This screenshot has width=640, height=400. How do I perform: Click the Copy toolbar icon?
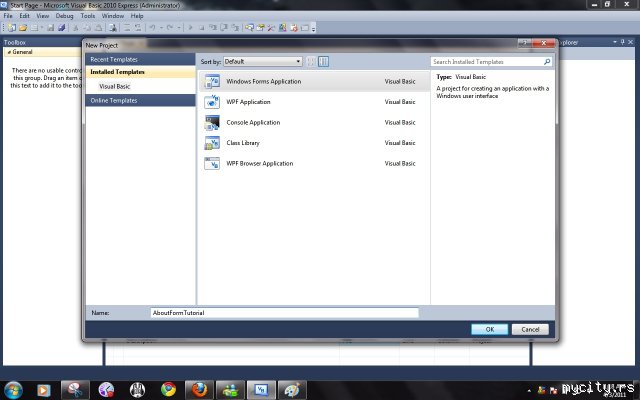[x=87, y=28]
